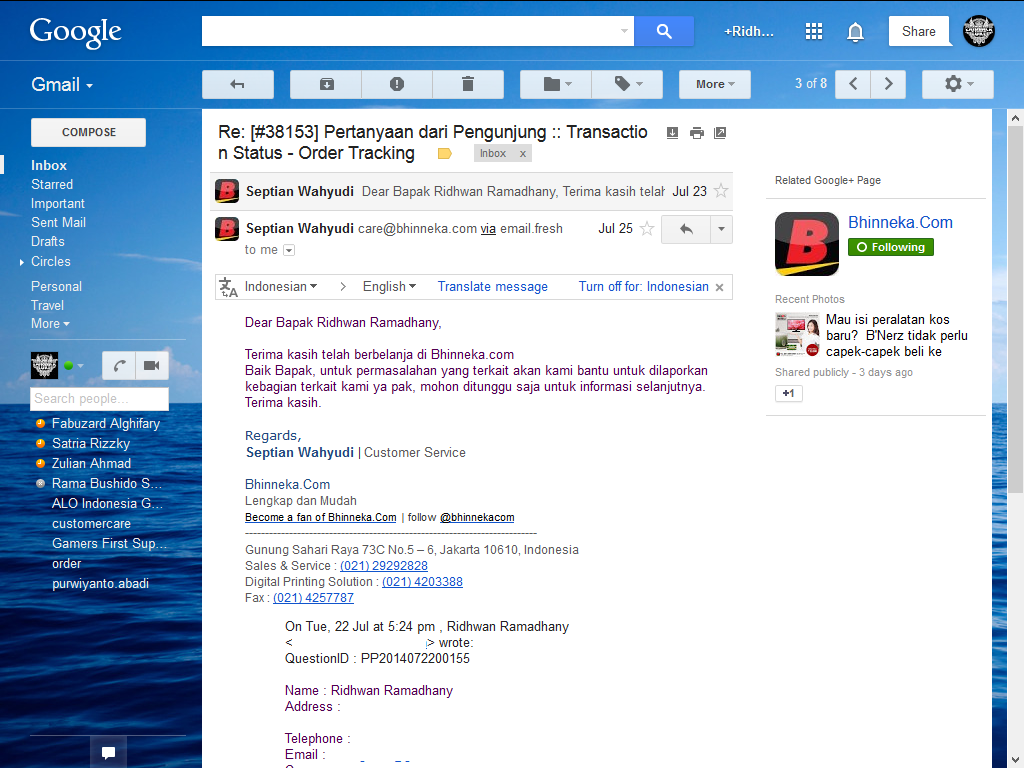The width and height of the screenshot is (1024, 768).
Task: Open the Travel label
Action: (48, 305)
